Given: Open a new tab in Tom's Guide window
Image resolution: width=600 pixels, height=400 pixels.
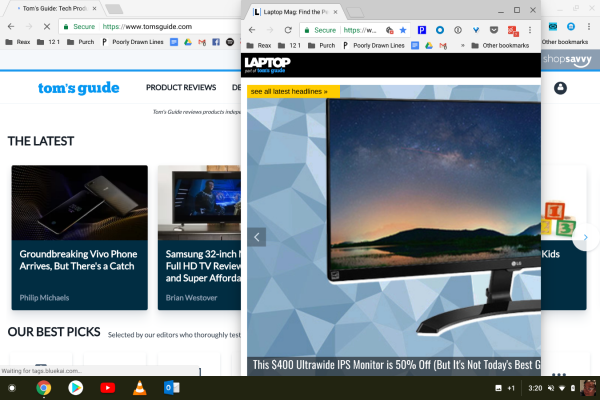Looking at the screenshot, I should (x=114, y=9).
